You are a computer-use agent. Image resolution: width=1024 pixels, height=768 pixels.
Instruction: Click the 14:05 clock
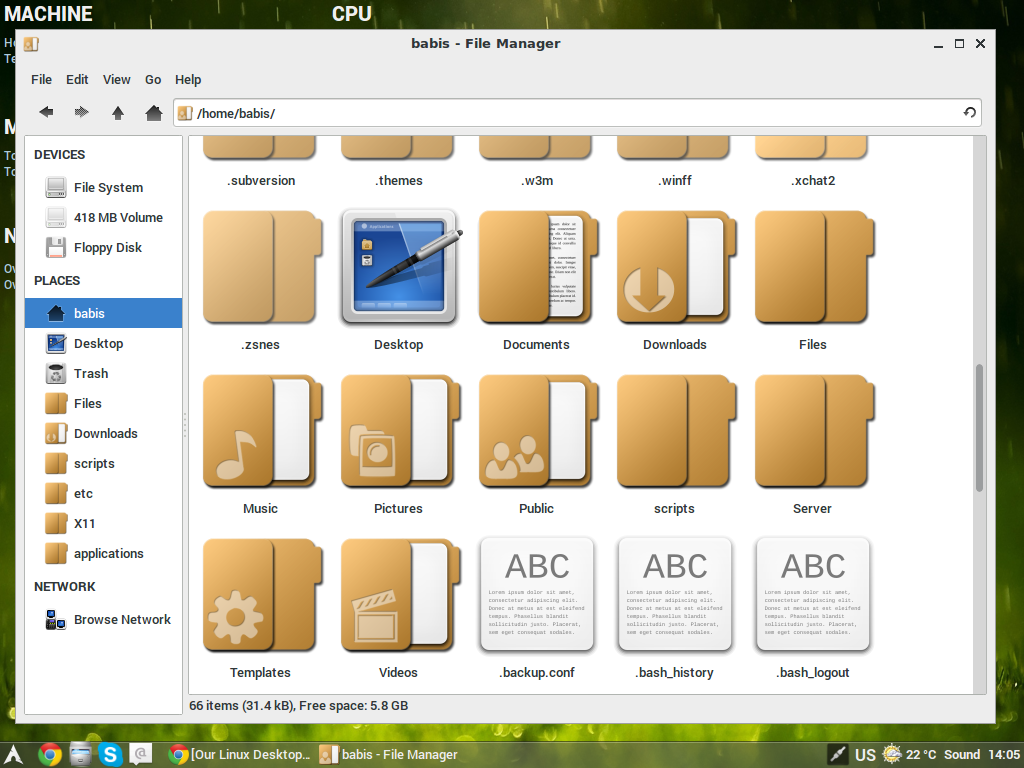pos(1004,755)
